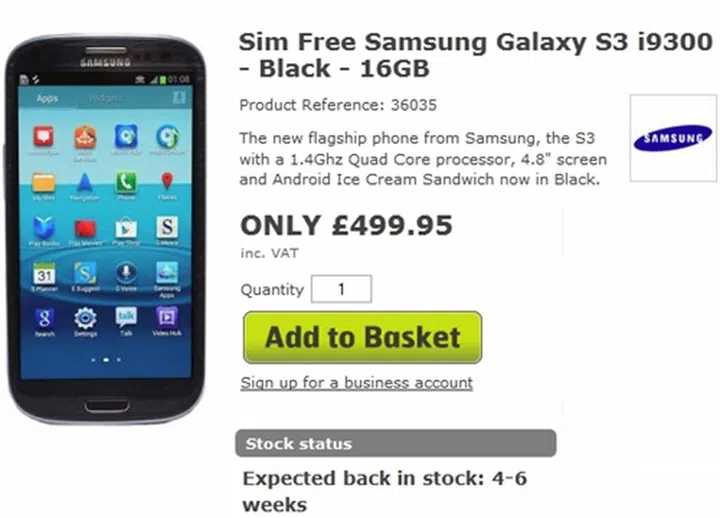Tap the green Phone app icon
Image resolution: width=720 pixels, height=518 pixels.
tap(126, 182)
